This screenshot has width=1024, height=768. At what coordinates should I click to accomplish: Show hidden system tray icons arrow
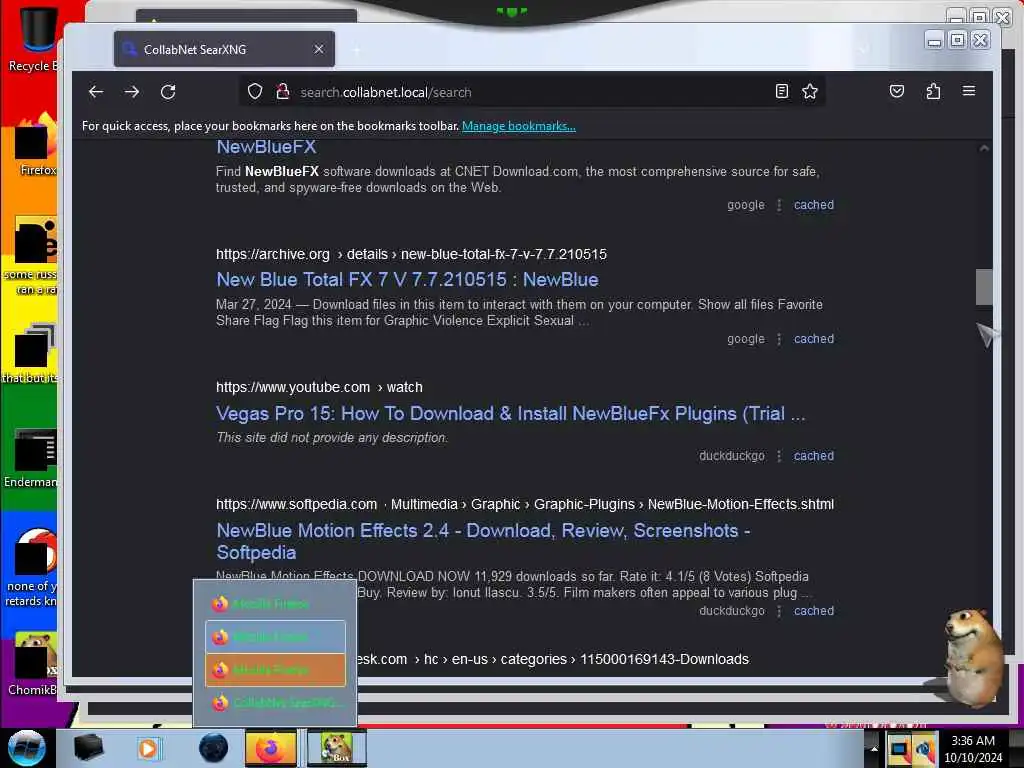pos(874,748)
